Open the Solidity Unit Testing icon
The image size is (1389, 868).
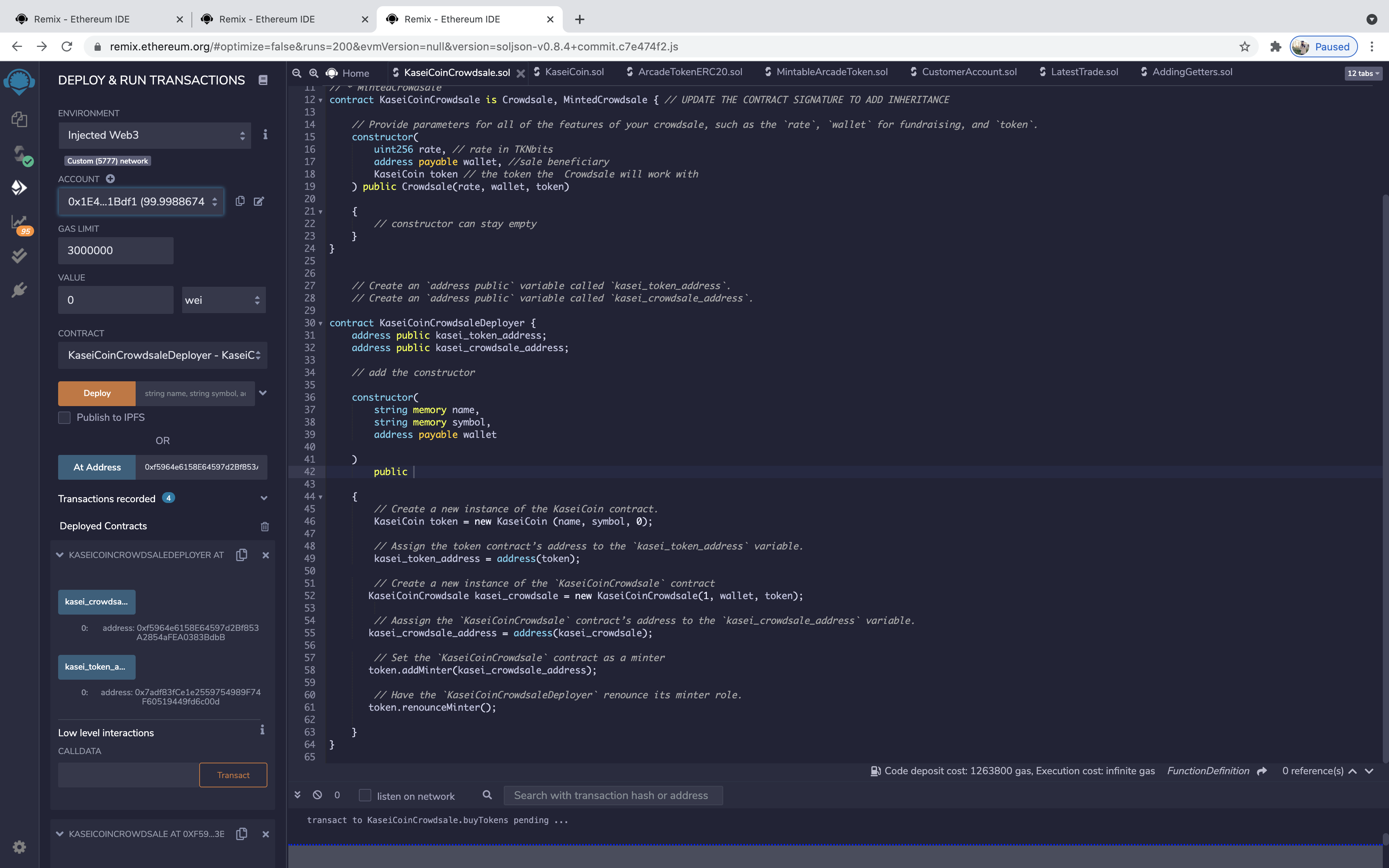(19, 255)
